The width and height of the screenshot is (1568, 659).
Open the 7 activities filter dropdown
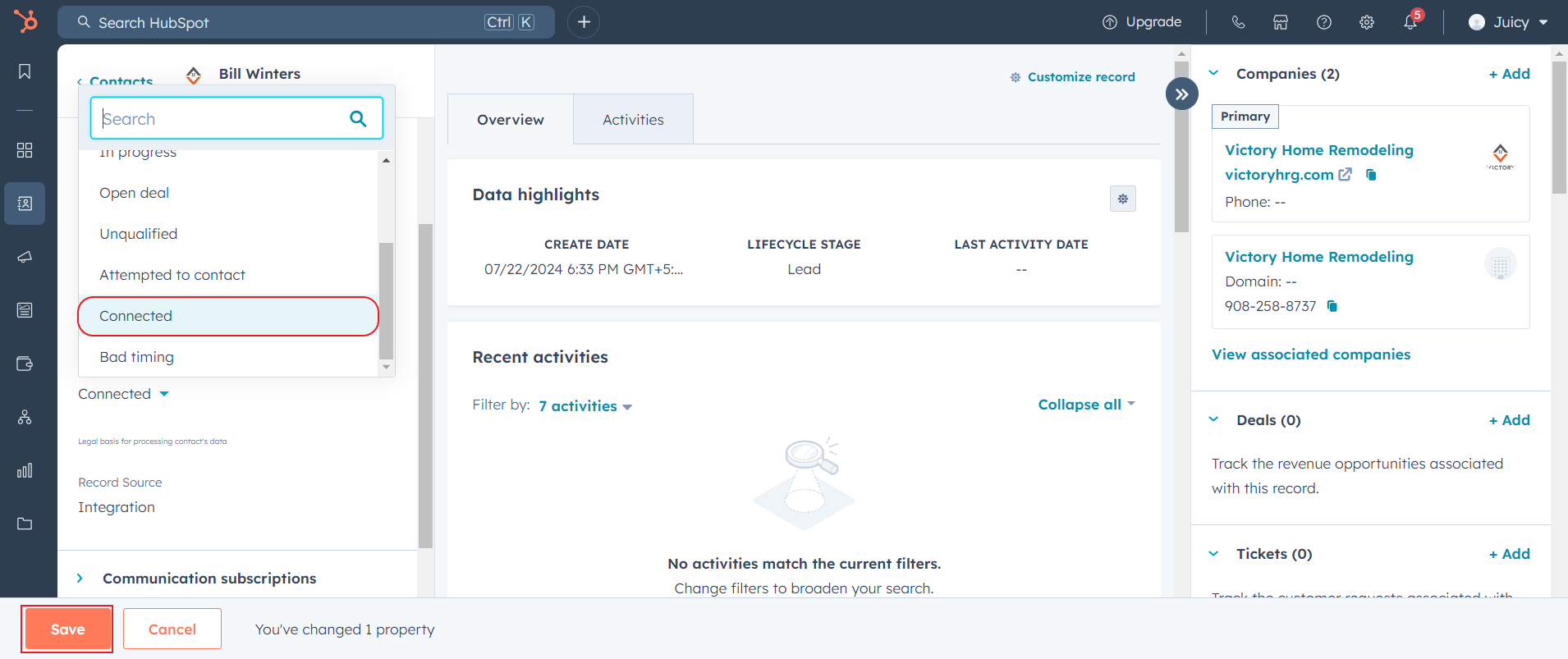point(585,406)
